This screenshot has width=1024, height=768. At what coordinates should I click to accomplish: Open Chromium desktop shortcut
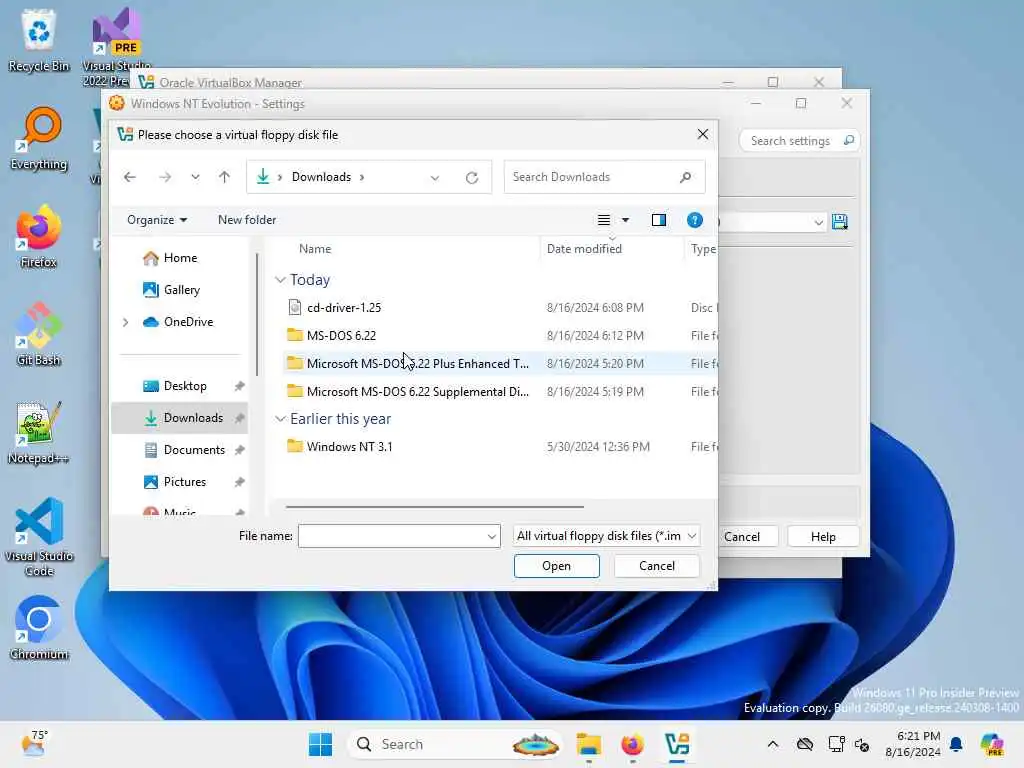[x=39, y=628]
